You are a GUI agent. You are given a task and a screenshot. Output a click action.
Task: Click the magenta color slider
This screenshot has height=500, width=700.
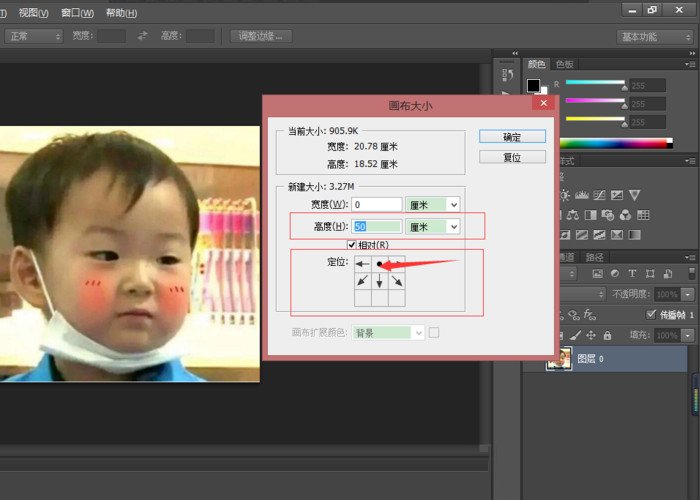click(x=595, y=100)
